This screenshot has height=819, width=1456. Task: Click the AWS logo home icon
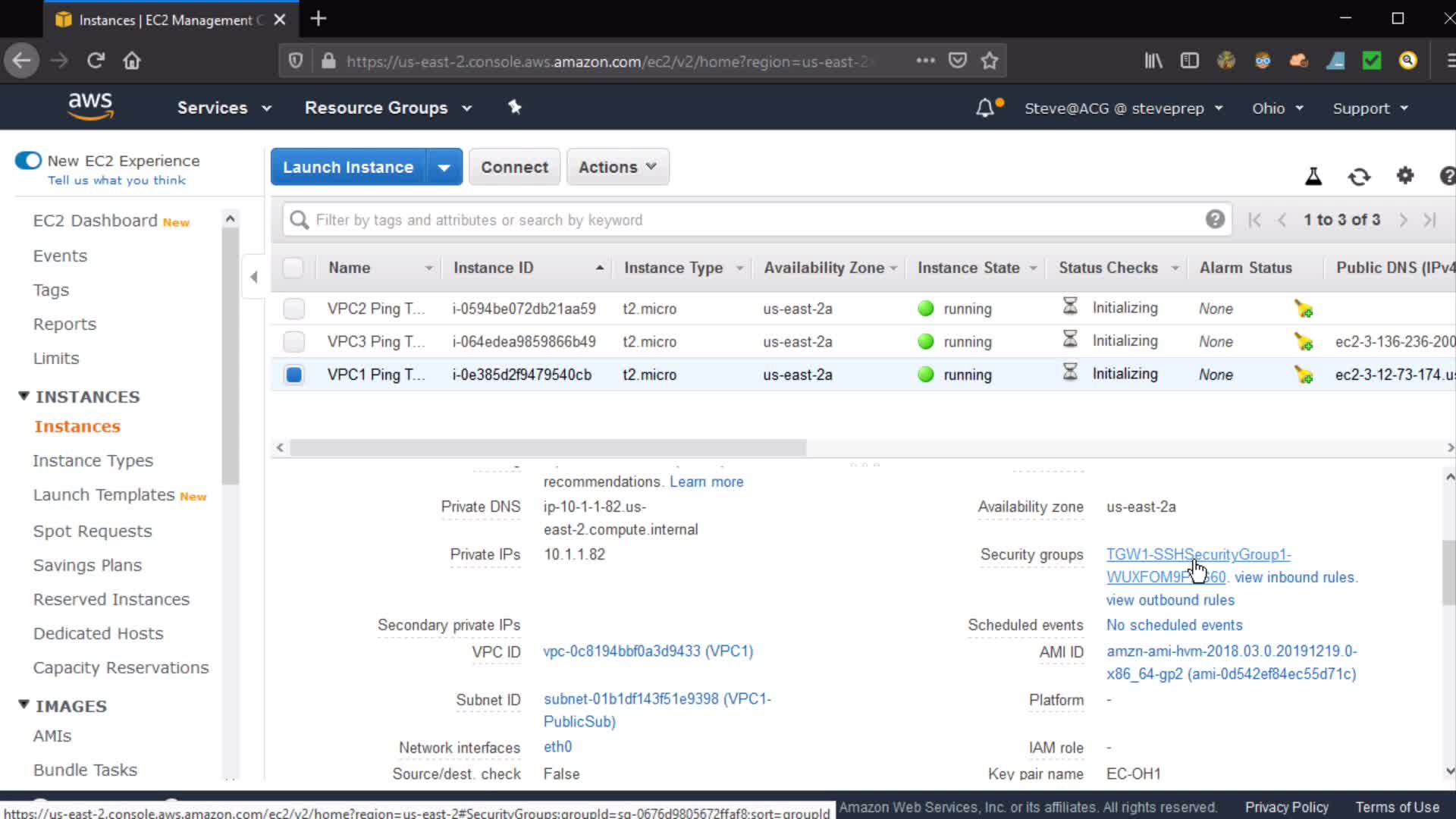click(x=90, y=105)
